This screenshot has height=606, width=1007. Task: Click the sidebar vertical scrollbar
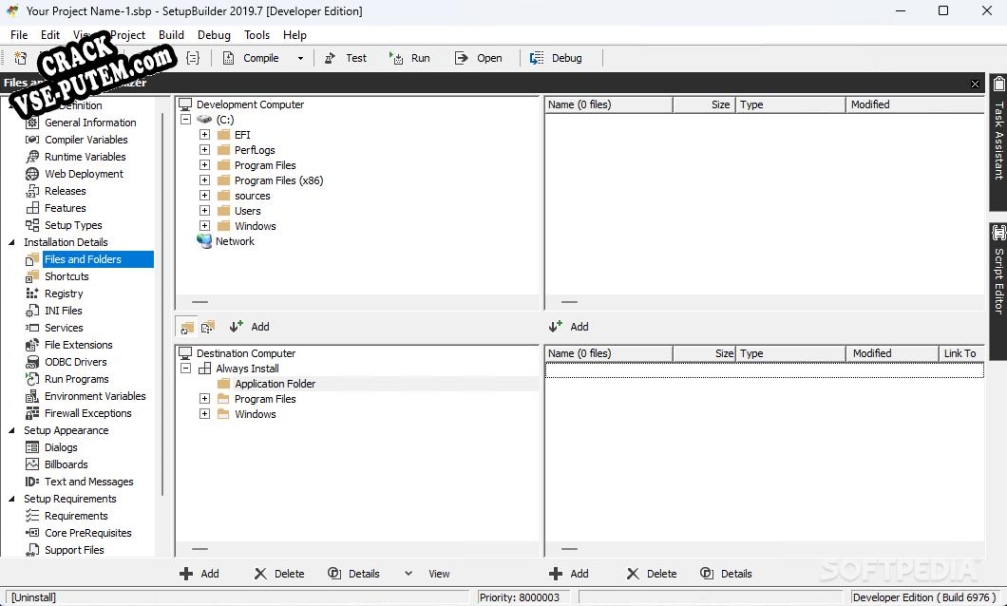pos(163,305)
